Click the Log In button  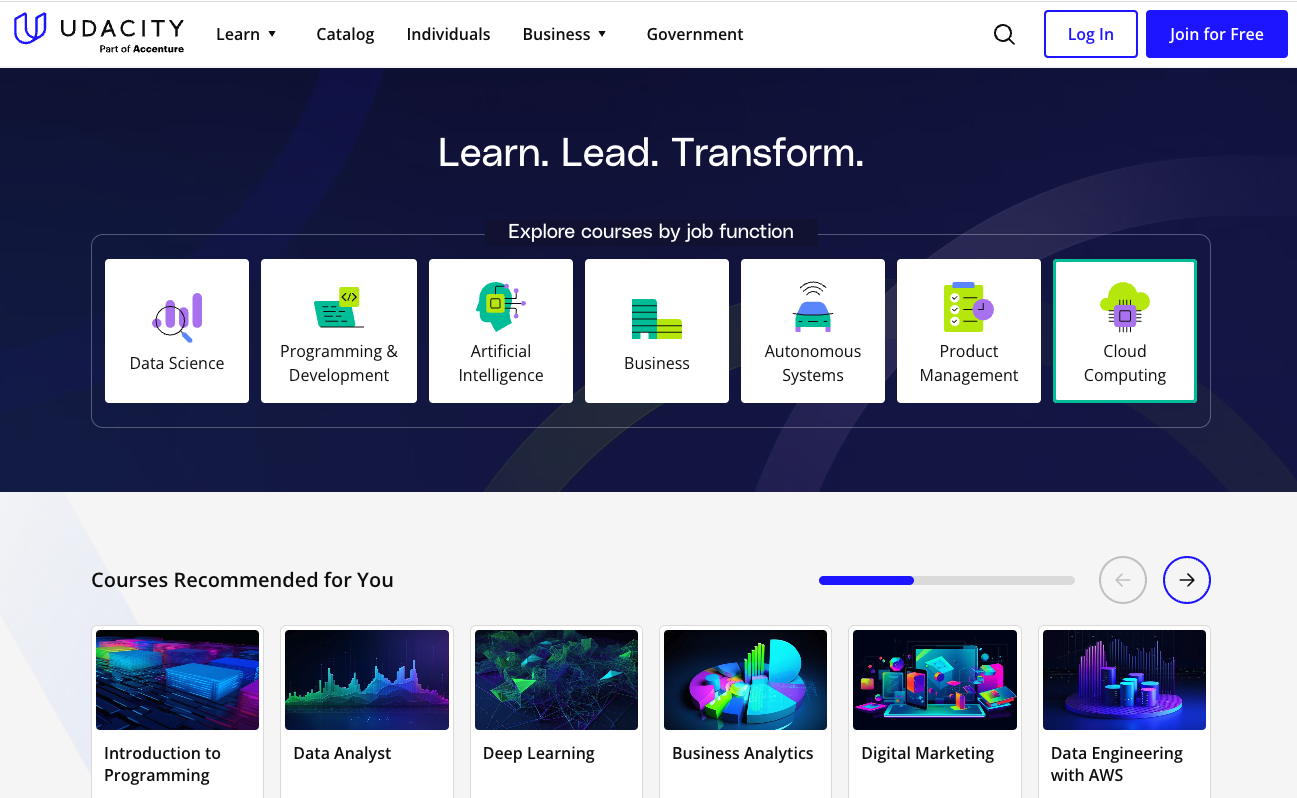pos(1090,34)
